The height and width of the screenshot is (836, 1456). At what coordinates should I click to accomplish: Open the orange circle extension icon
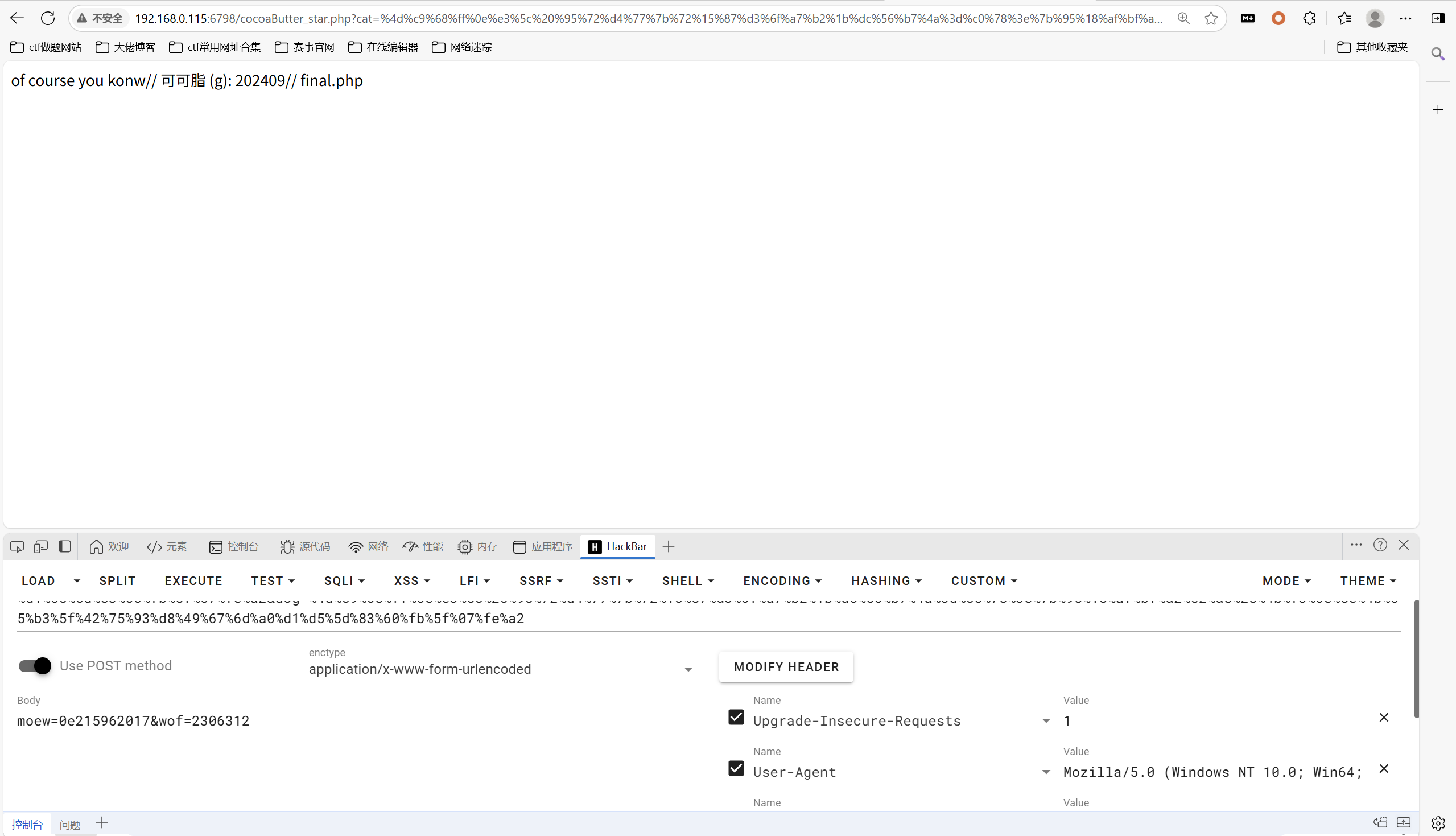(1278, 18)
